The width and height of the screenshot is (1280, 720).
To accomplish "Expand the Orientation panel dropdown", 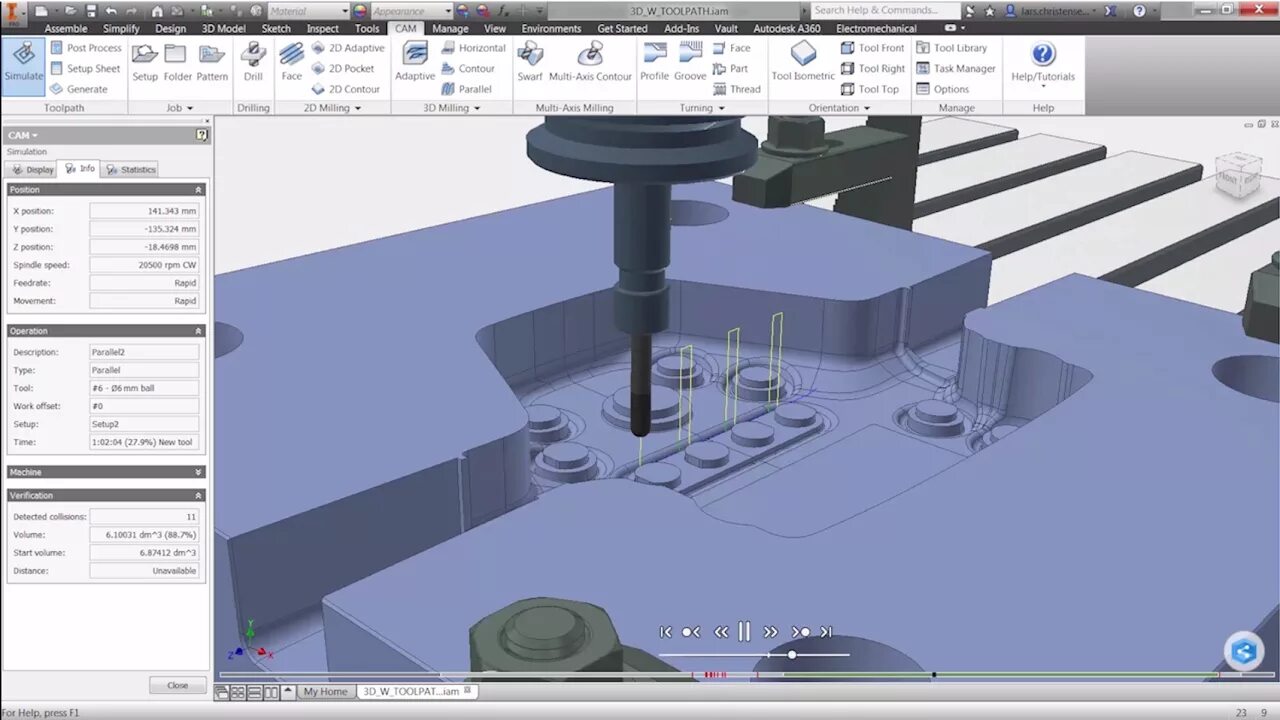I will [866, 108].
